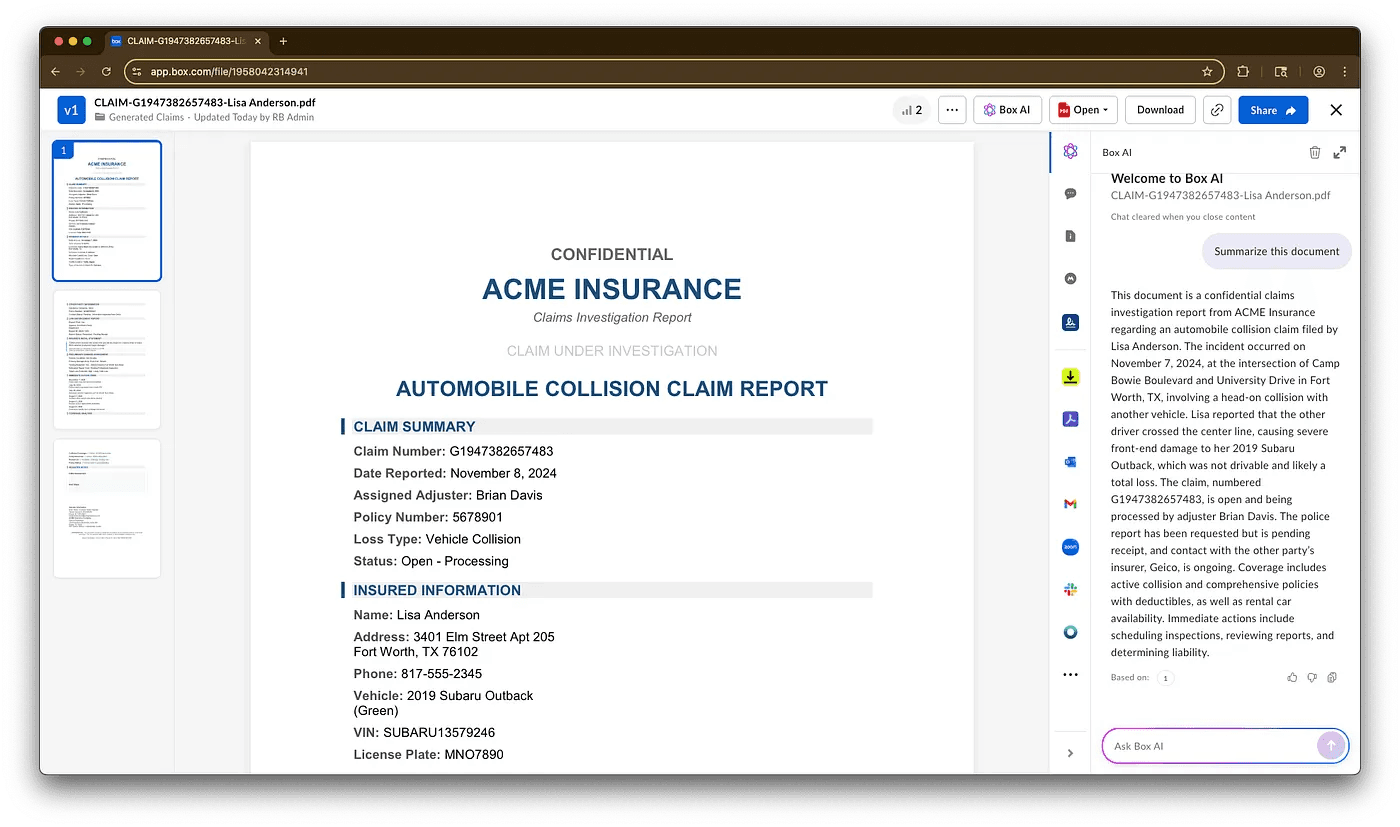Open the metadata sidebar icon
This screenshot has height=827, width=1400.
[x=1070, y=279]
